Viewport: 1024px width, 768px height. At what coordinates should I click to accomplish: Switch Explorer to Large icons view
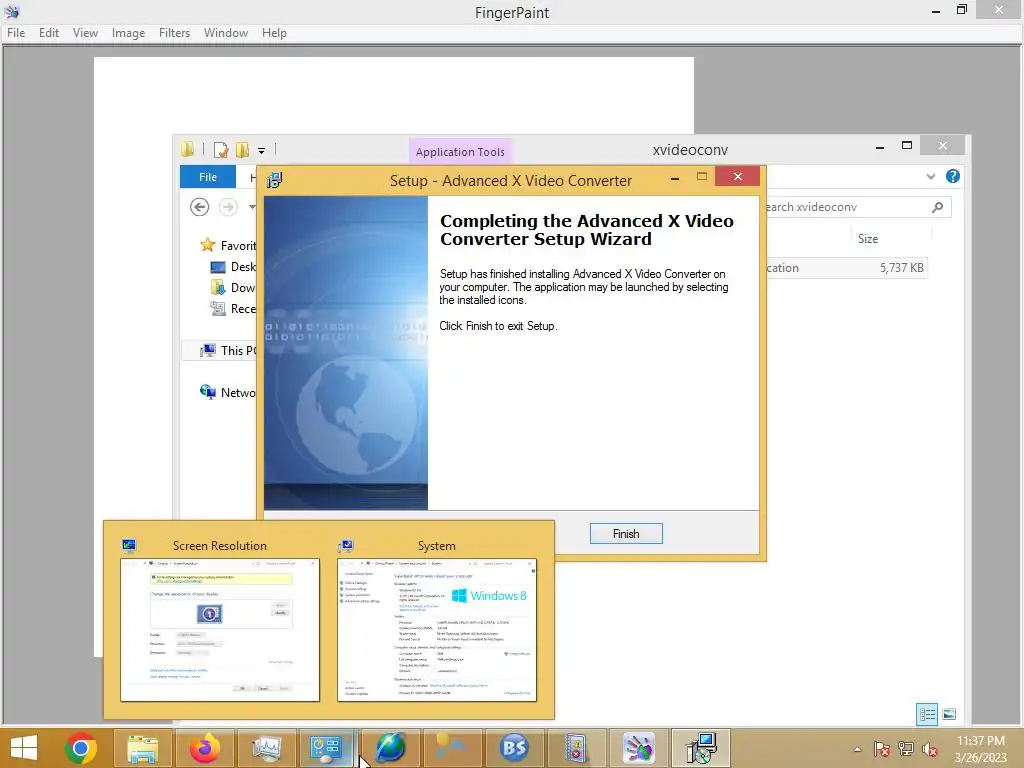(x=949, y=714)
